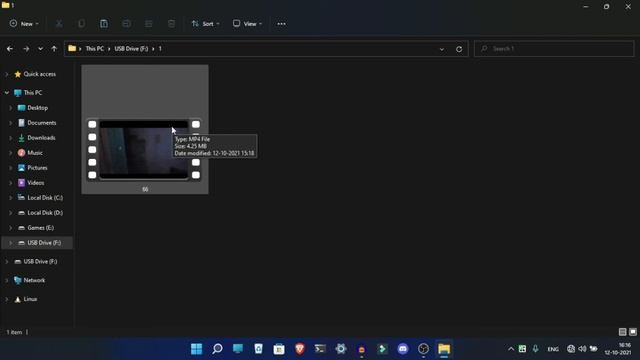
Task: Open OBS Studio from taskbar
Action: 423,349
